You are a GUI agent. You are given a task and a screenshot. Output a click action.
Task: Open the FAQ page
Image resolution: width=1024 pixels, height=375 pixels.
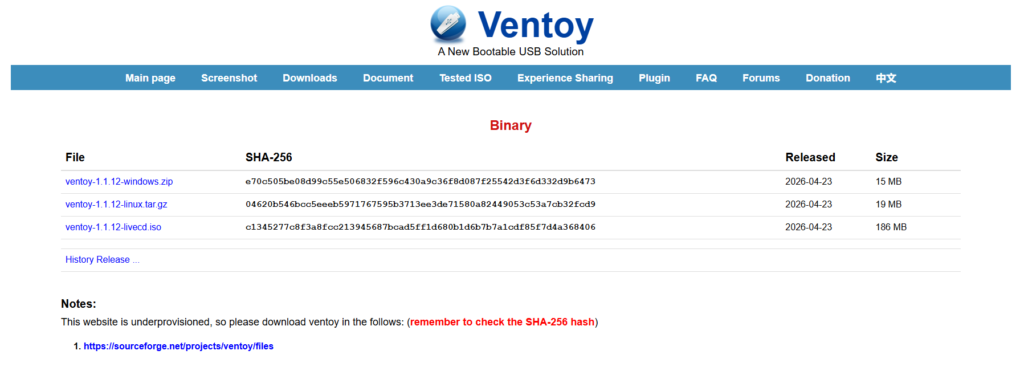click(706, 78)
